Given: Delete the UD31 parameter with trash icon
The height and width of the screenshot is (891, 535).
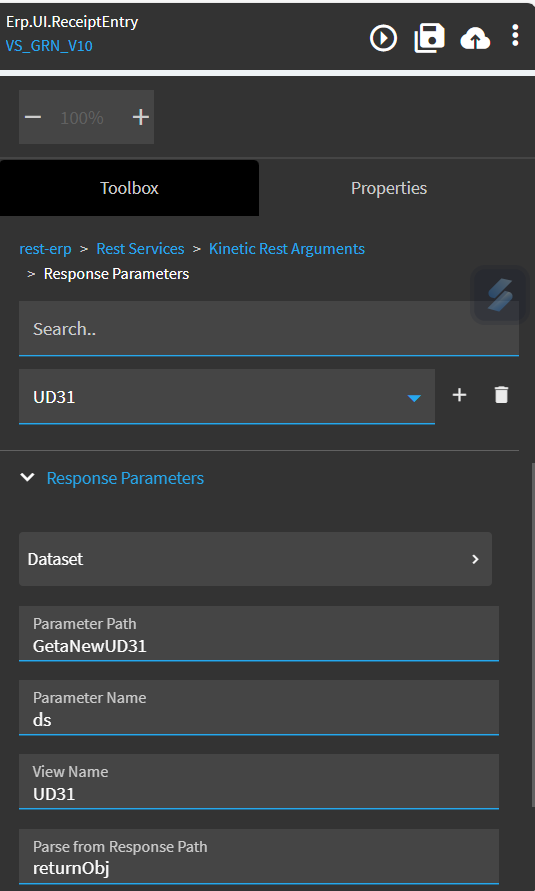Looking at the screenshot, I should click(501, 394).
